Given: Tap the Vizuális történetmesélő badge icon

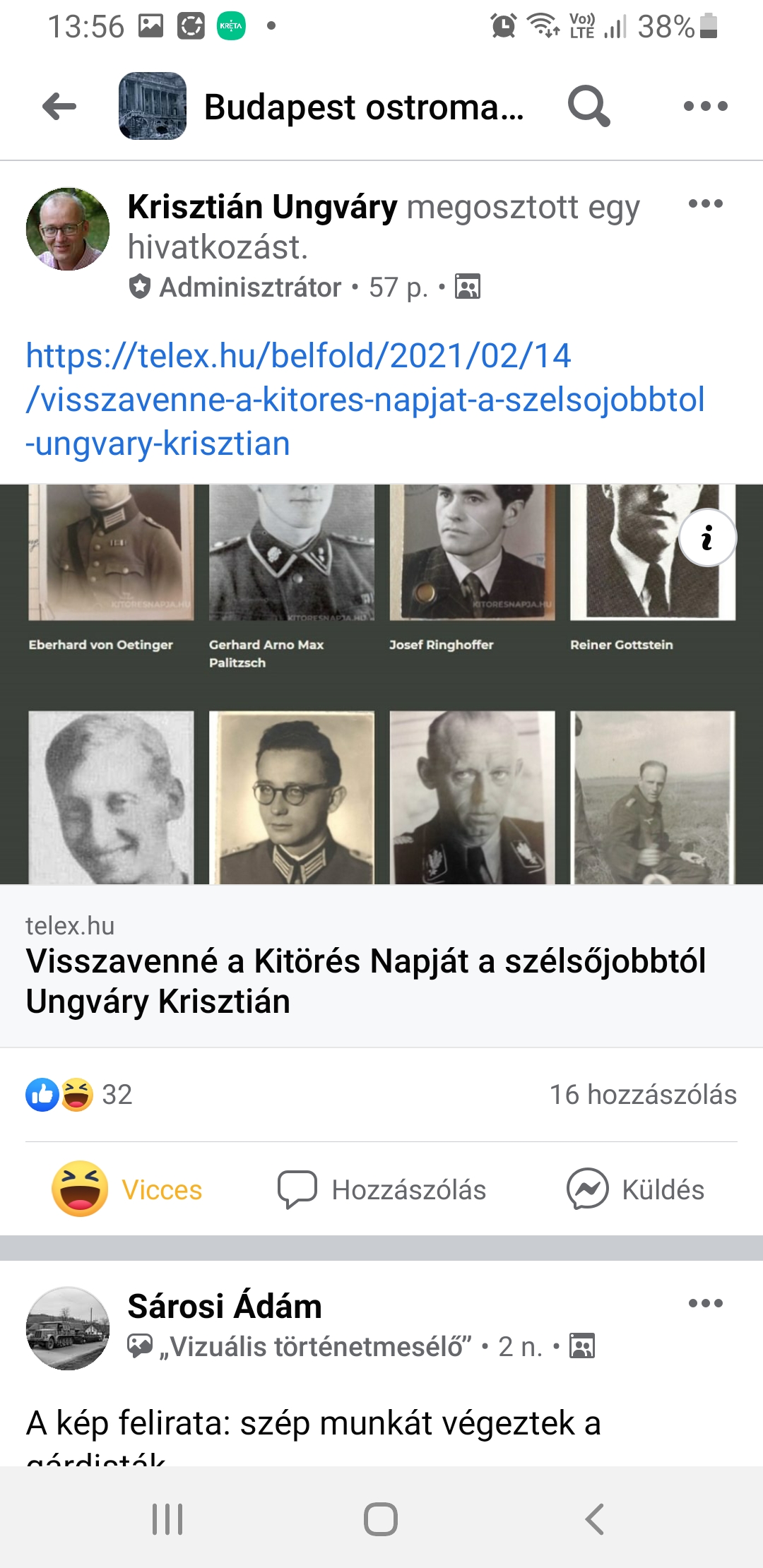Looking at the screenshot, I should pyautogui.click(x=140, y=1346).
